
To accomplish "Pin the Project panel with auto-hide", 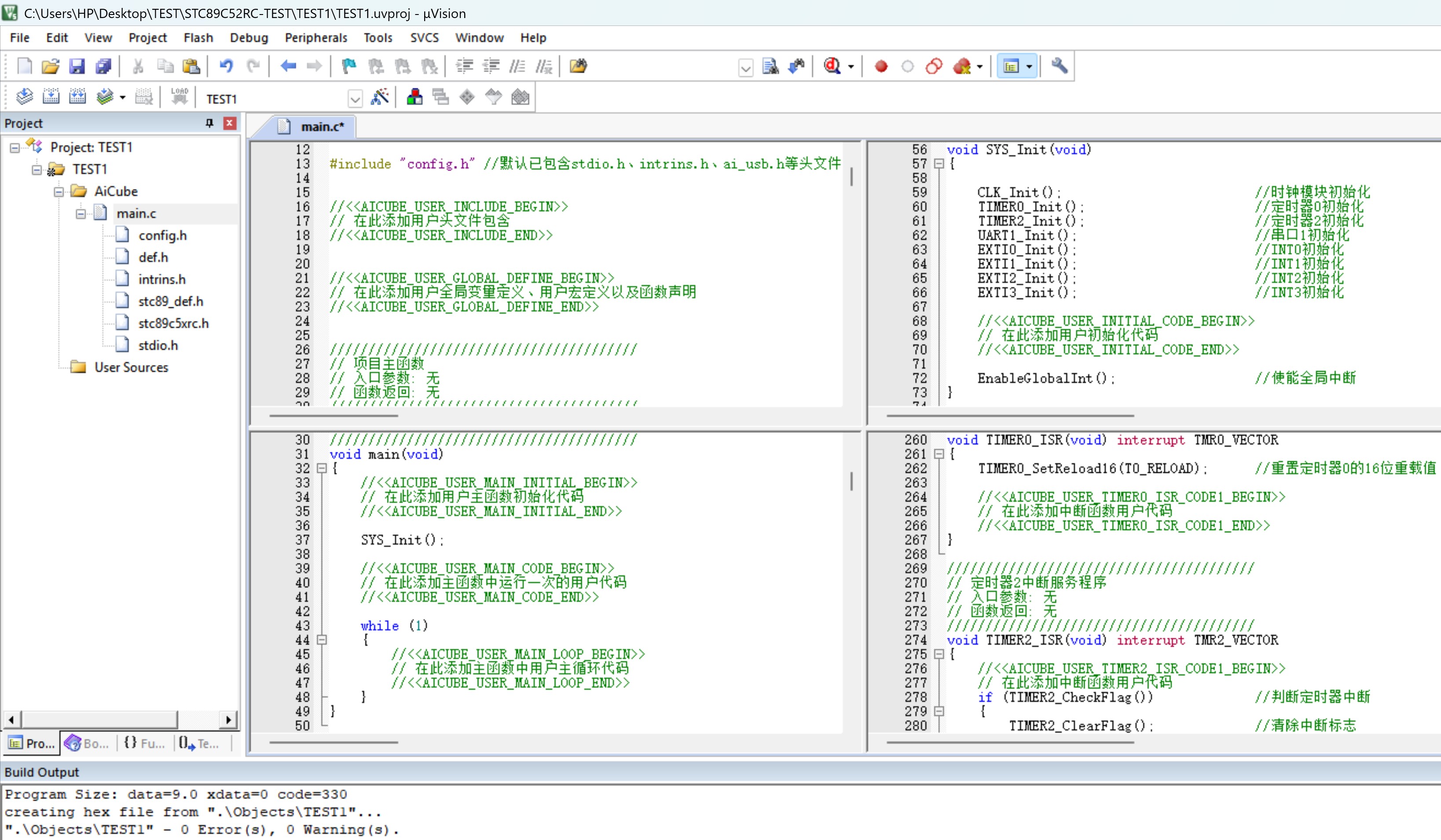I will [209, 123].
